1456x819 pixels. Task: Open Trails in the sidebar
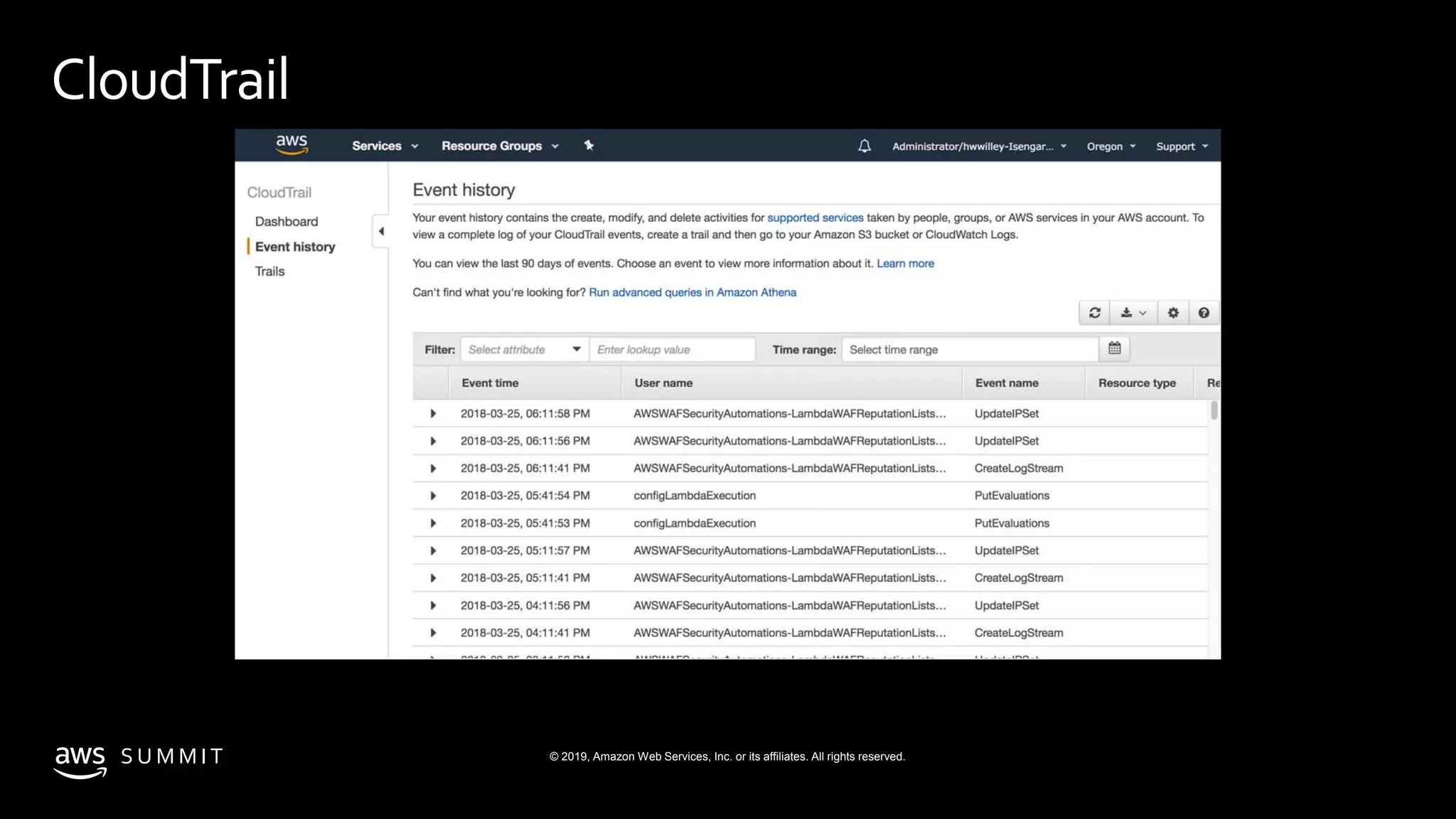point(269,272)
